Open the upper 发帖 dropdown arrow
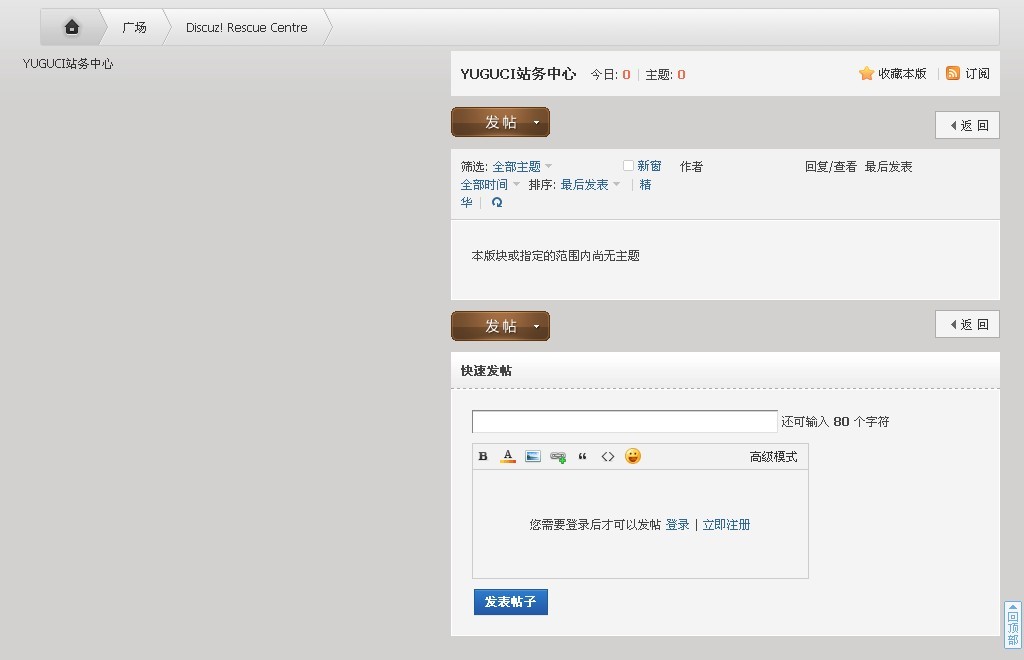The image size is (1024, 660). pos(536,122)
